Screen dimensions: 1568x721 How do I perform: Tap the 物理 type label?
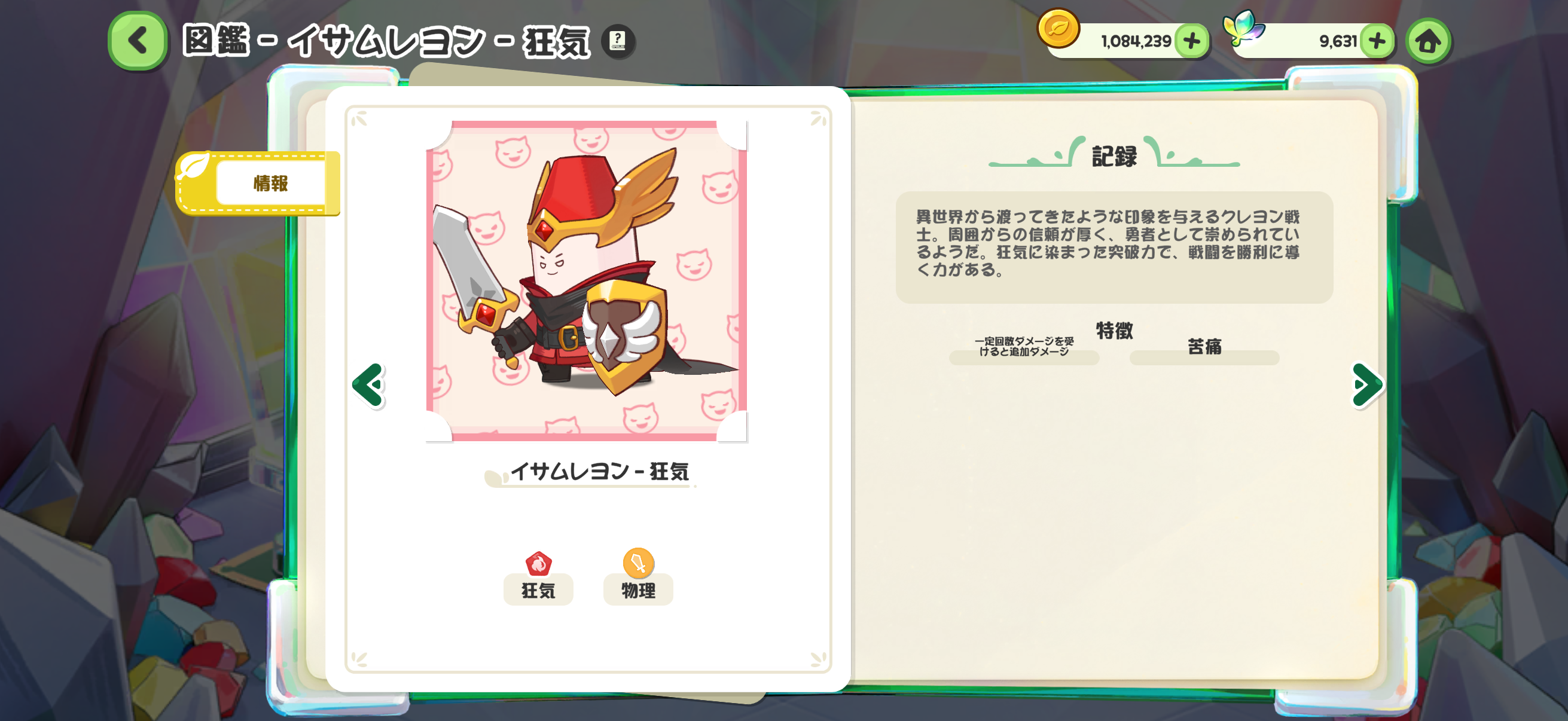[x=638, y=589]
